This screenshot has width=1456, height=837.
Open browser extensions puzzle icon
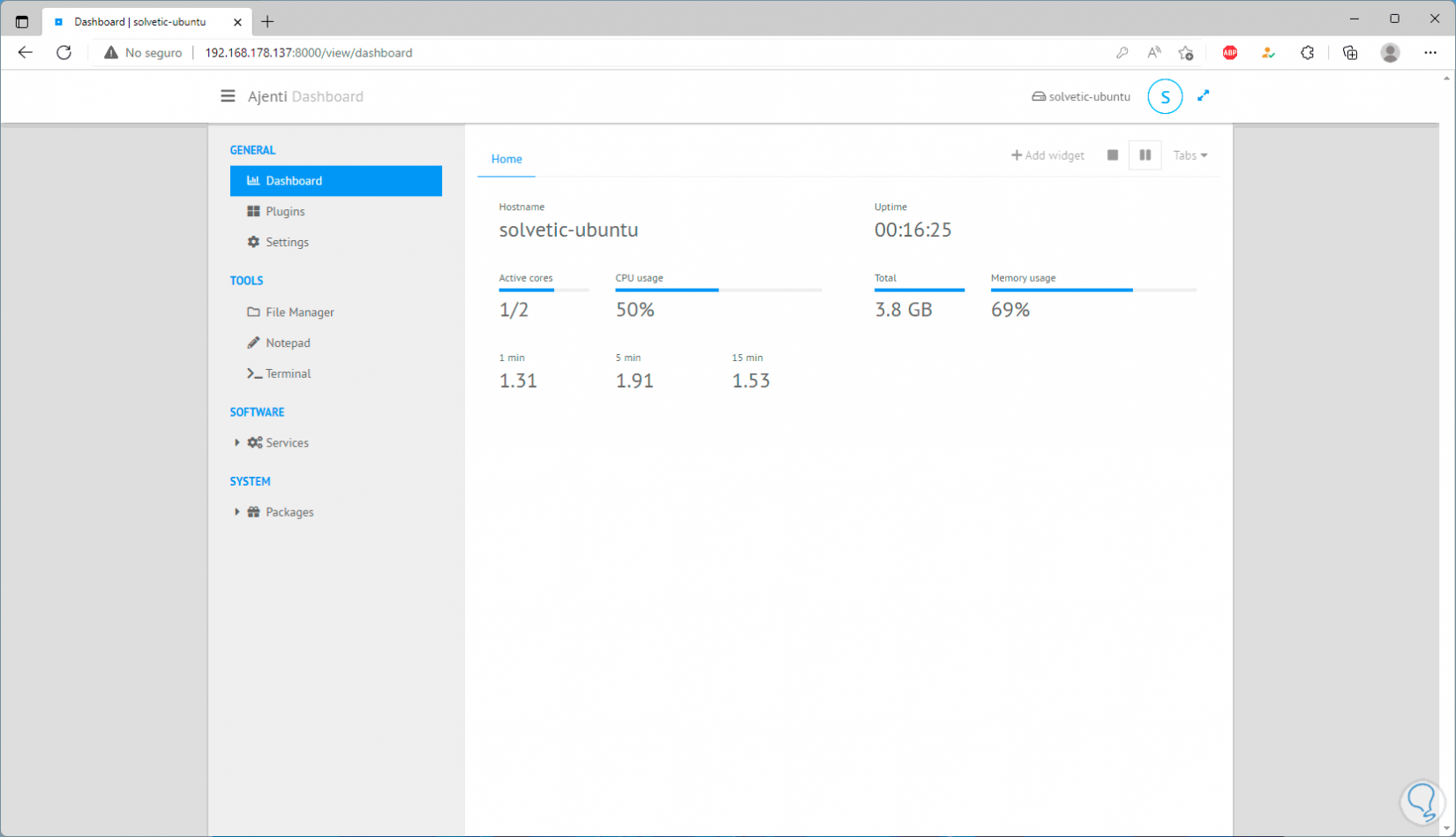[1307, 53]
